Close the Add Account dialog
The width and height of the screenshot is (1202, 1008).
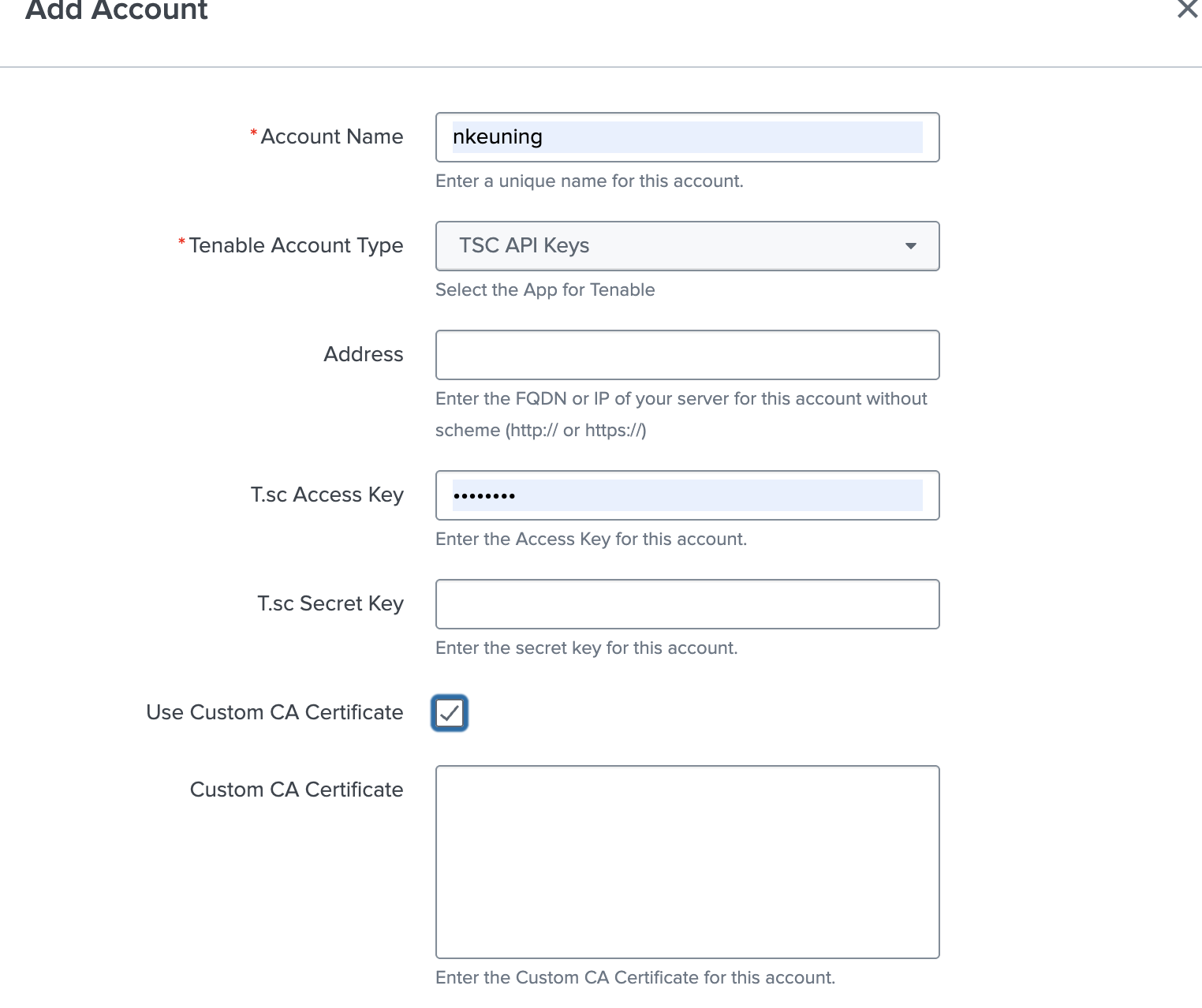coord(1186,9)
